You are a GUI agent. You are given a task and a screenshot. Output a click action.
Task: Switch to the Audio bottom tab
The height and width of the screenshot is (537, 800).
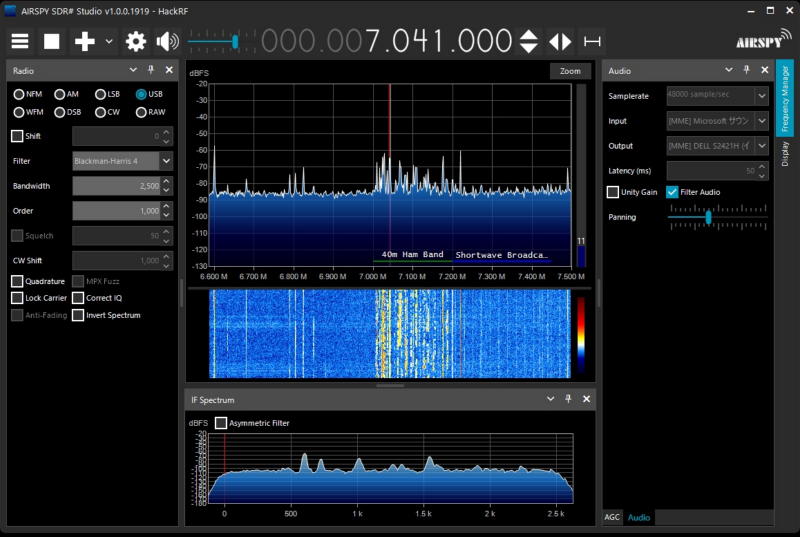coord(639,517)
